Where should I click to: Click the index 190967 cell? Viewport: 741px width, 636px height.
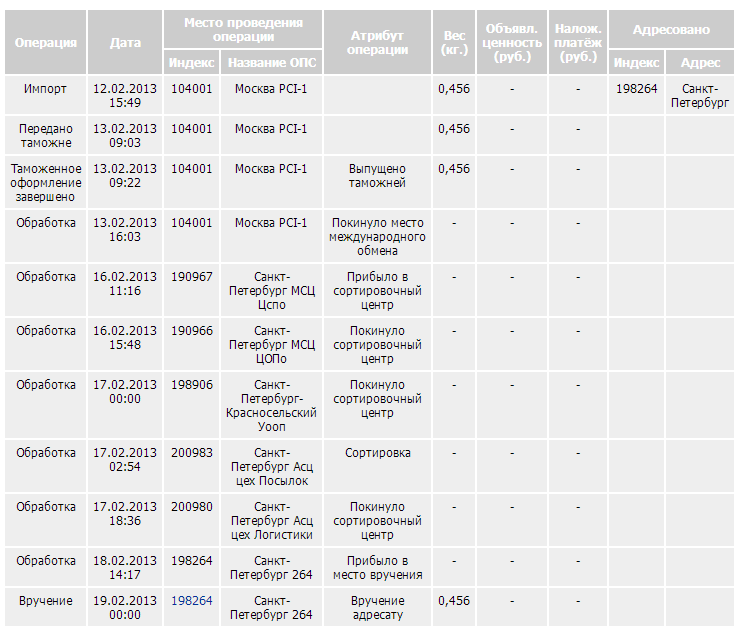[191, 277]
